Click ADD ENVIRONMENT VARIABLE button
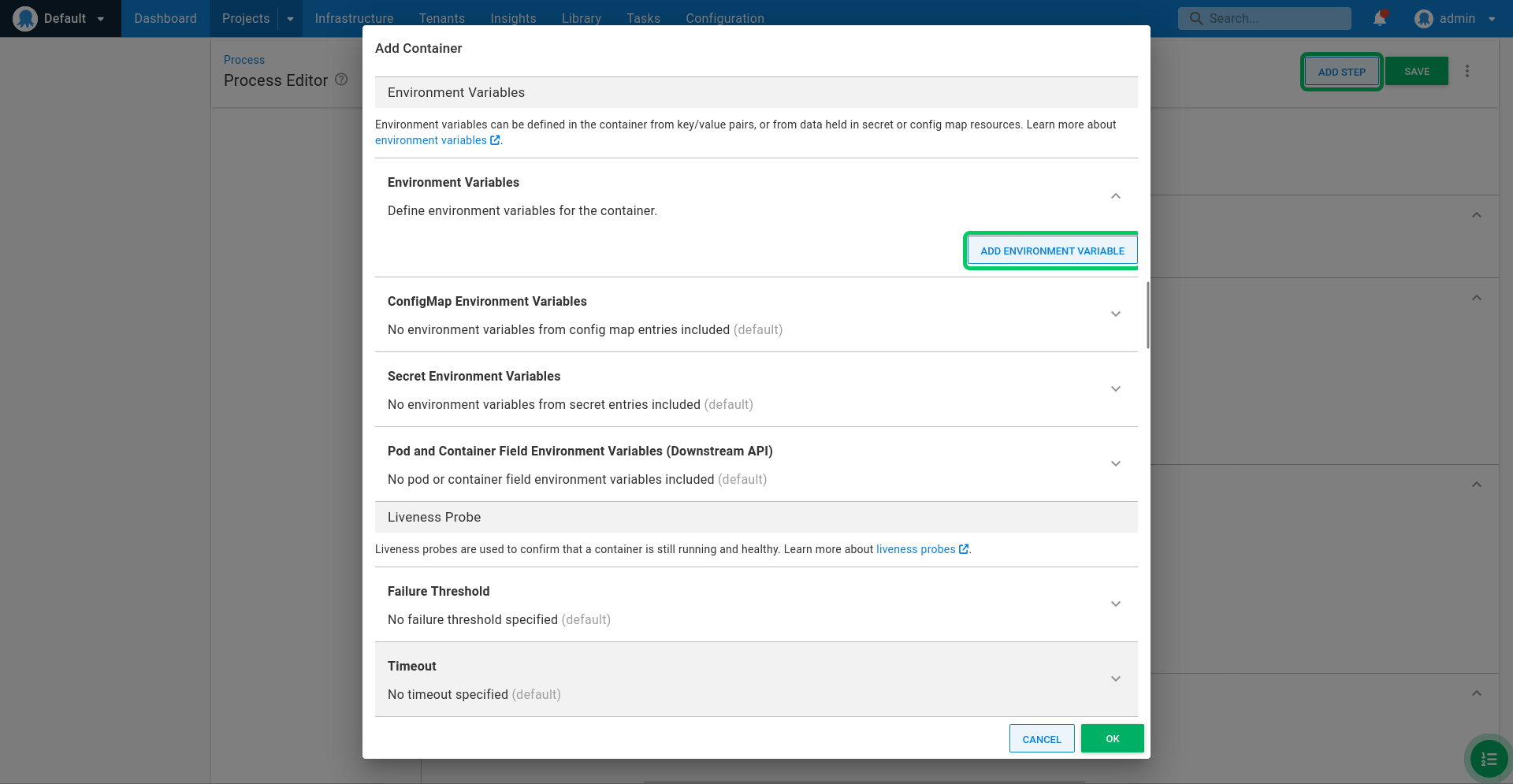 click(1053, 251)
